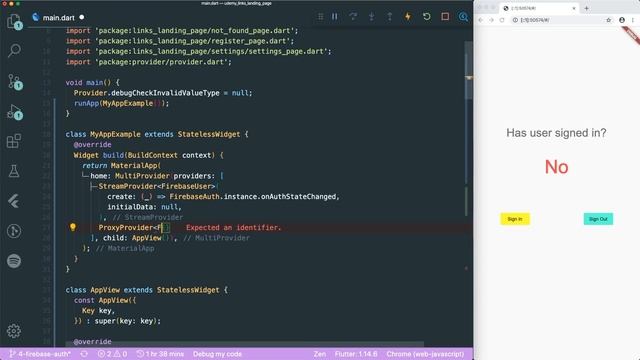Open the Git graph sidebar icon

coord(14,231)
